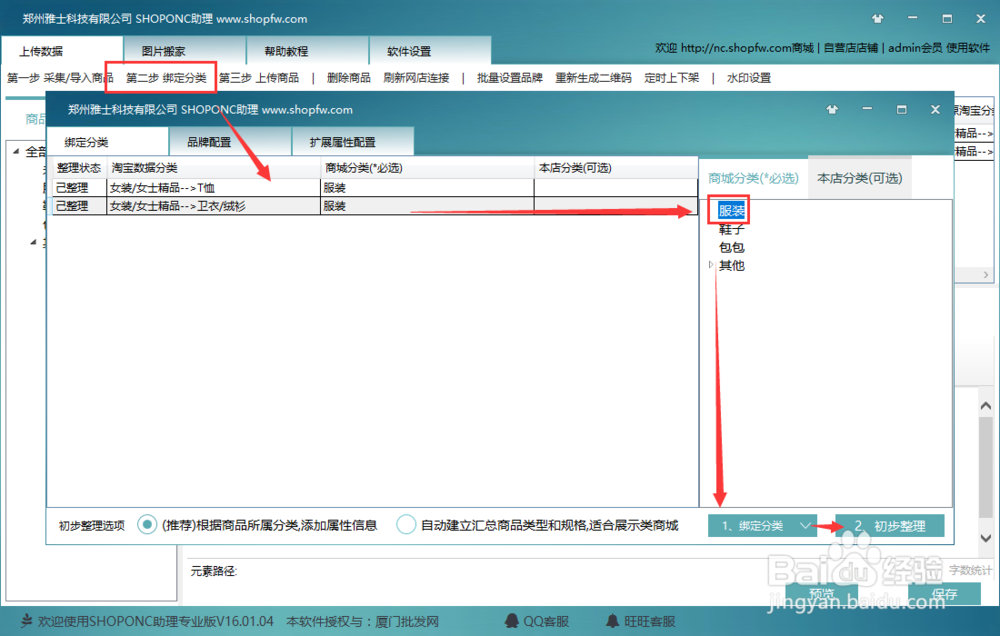Click scroll down arrow in main window scrollbar

986,538
